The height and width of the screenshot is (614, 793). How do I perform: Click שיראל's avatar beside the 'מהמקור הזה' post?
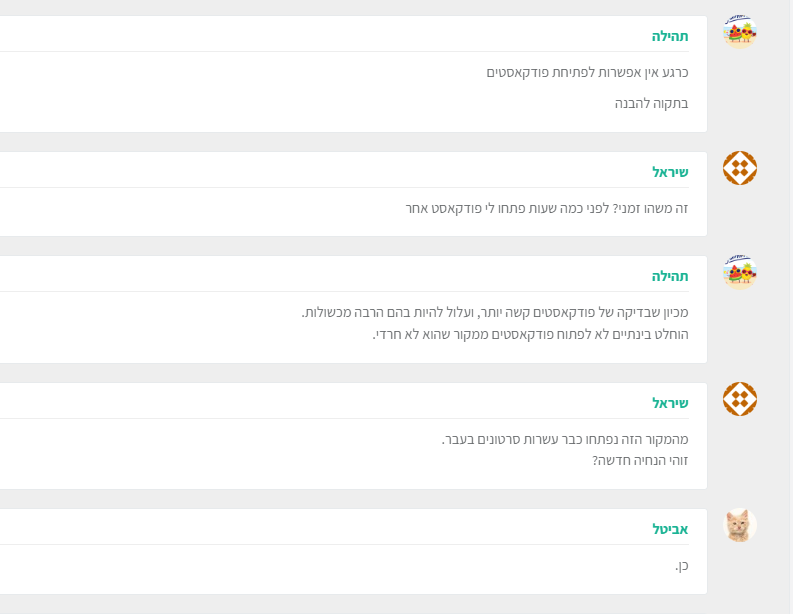[x=739, y=399]
